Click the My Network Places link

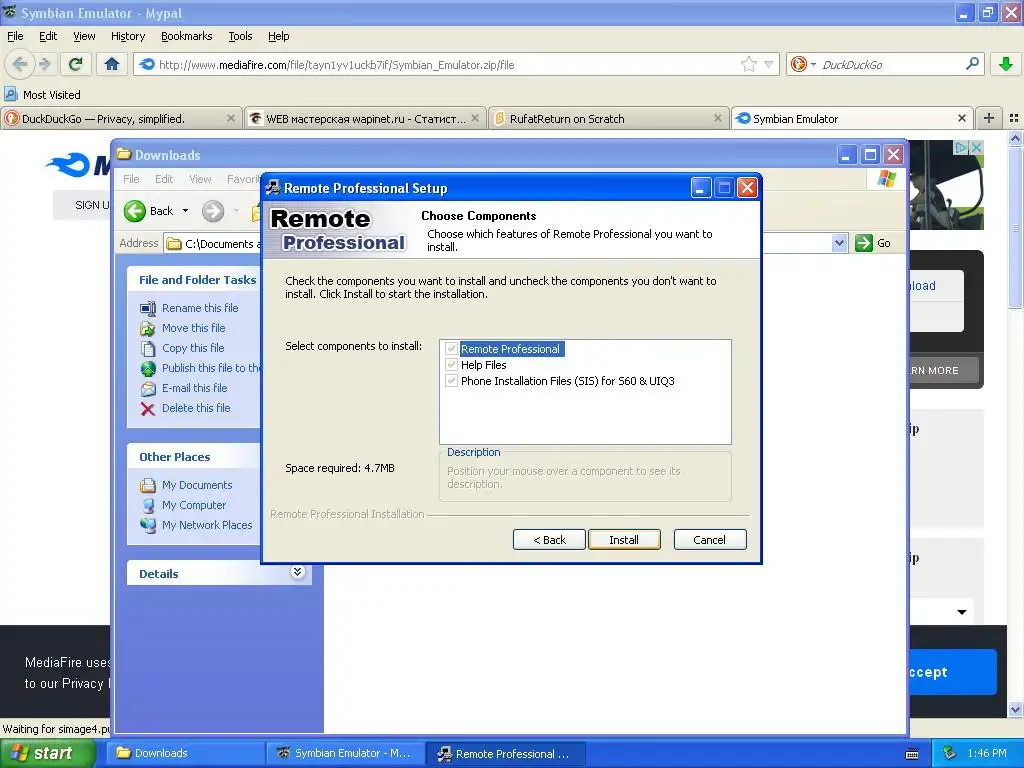tap(207, 525)
